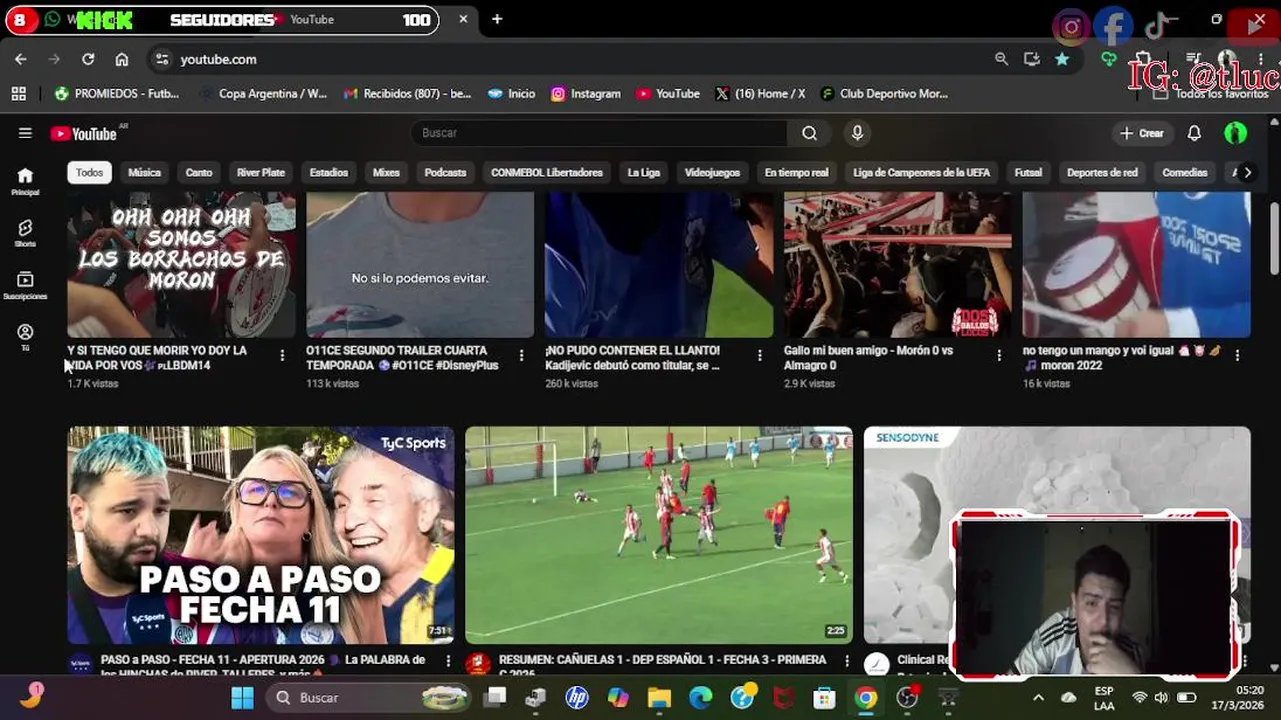
Task: Open options for PASO a PASO video
Action: pos(448,661)
